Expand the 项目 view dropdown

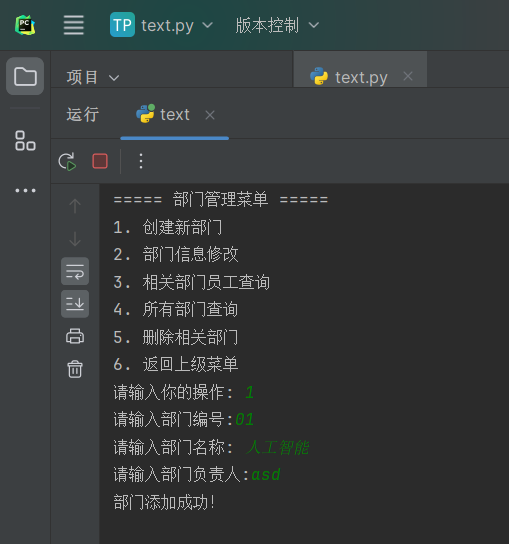[93, 77]
